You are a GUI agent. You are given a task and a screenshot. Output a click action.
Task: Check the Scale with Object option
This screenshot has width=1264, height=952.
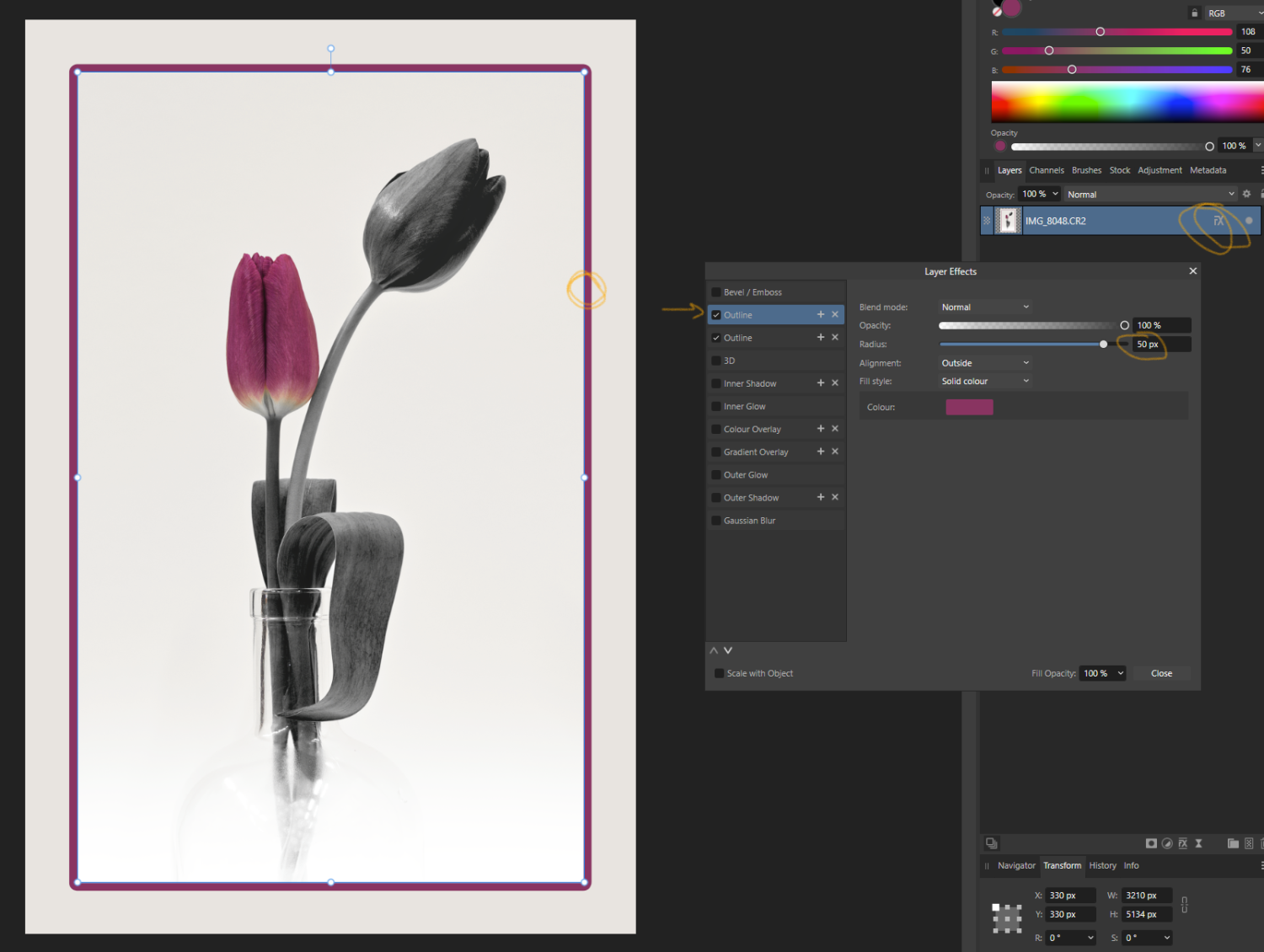(x=719, y=673)
